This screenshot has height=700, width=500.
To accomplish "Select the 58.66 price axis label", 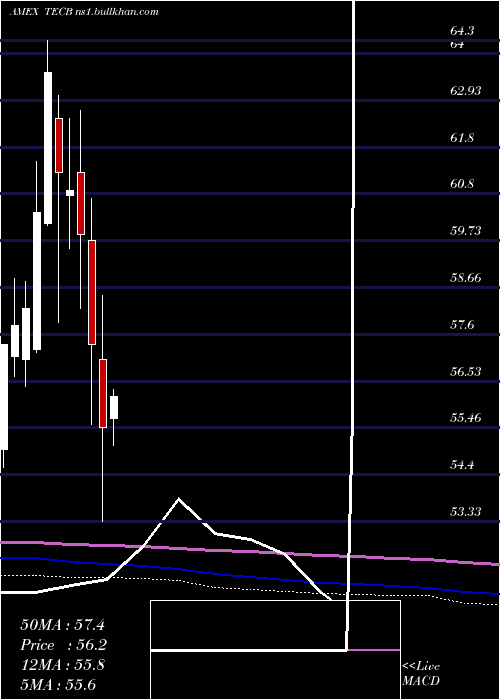I will click(466, 278).
